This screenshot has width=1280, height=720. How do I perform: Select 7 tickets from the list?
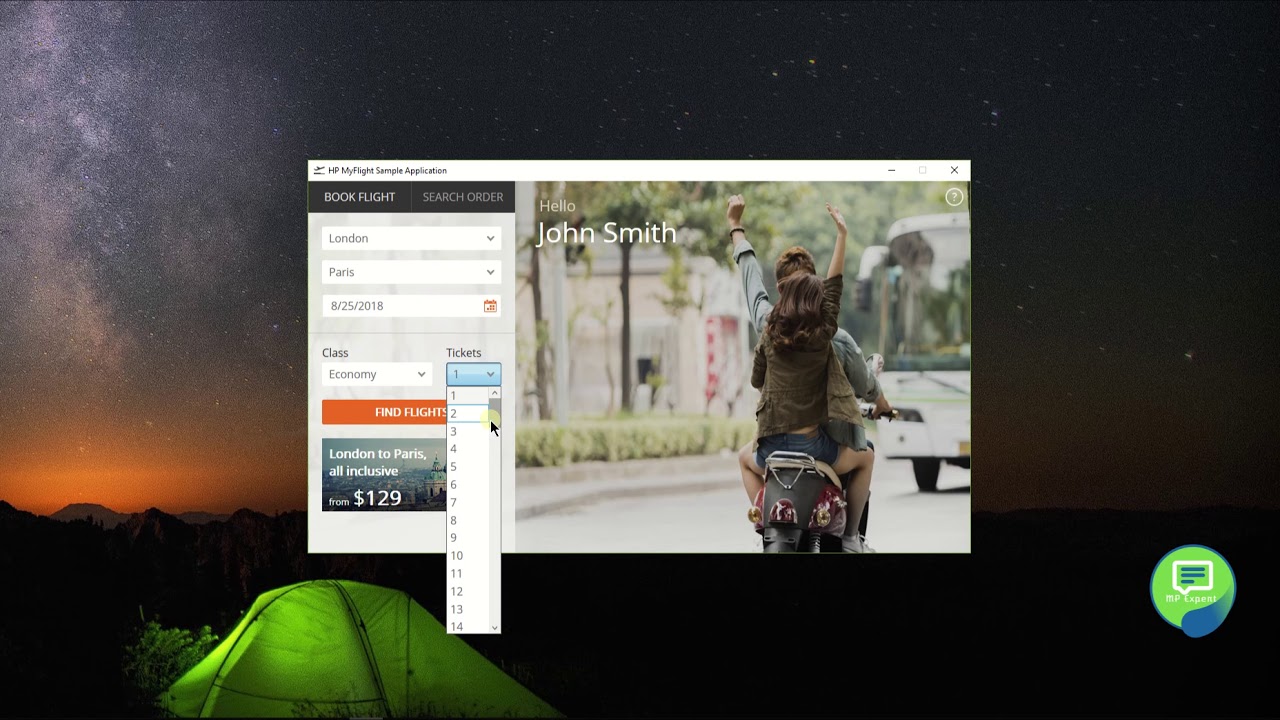tap(467, 503)
